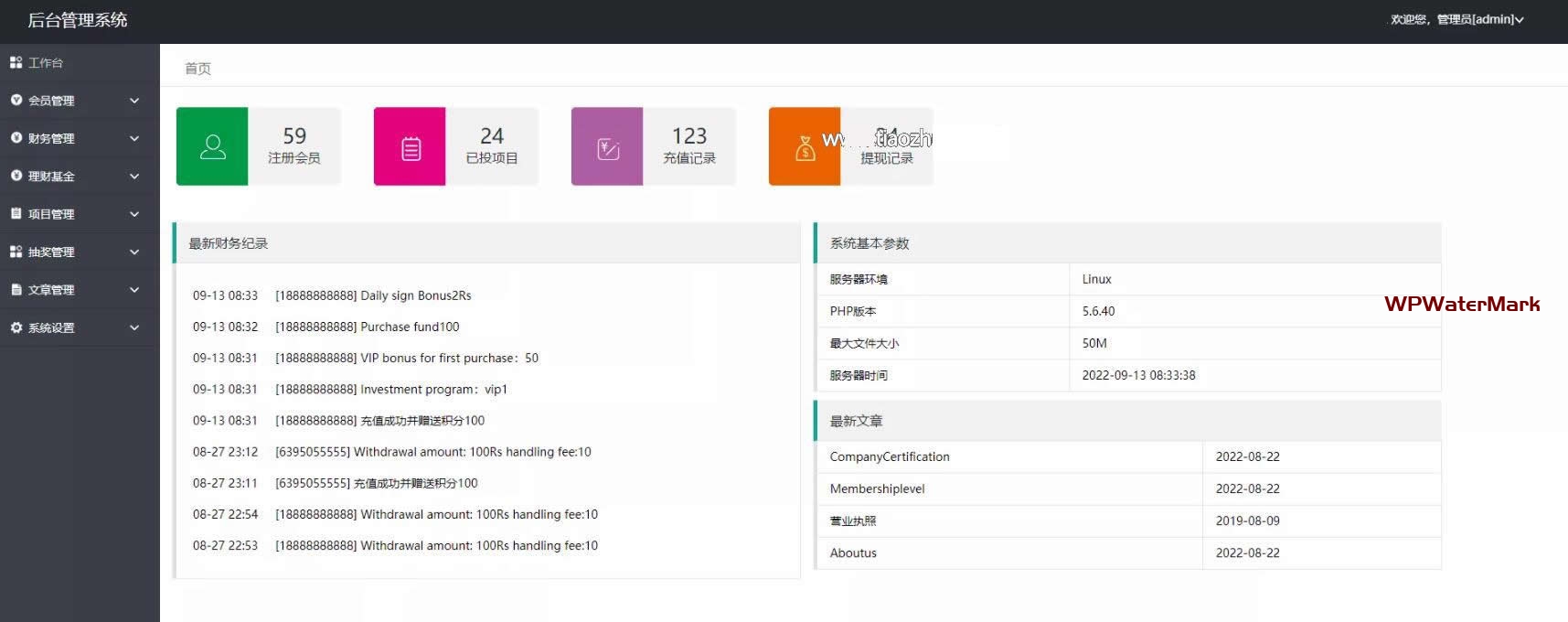The height and width of the screenshot is (622, 1568).
Task: Click the Purchase fund100 finance record
Action: (410, 327)
